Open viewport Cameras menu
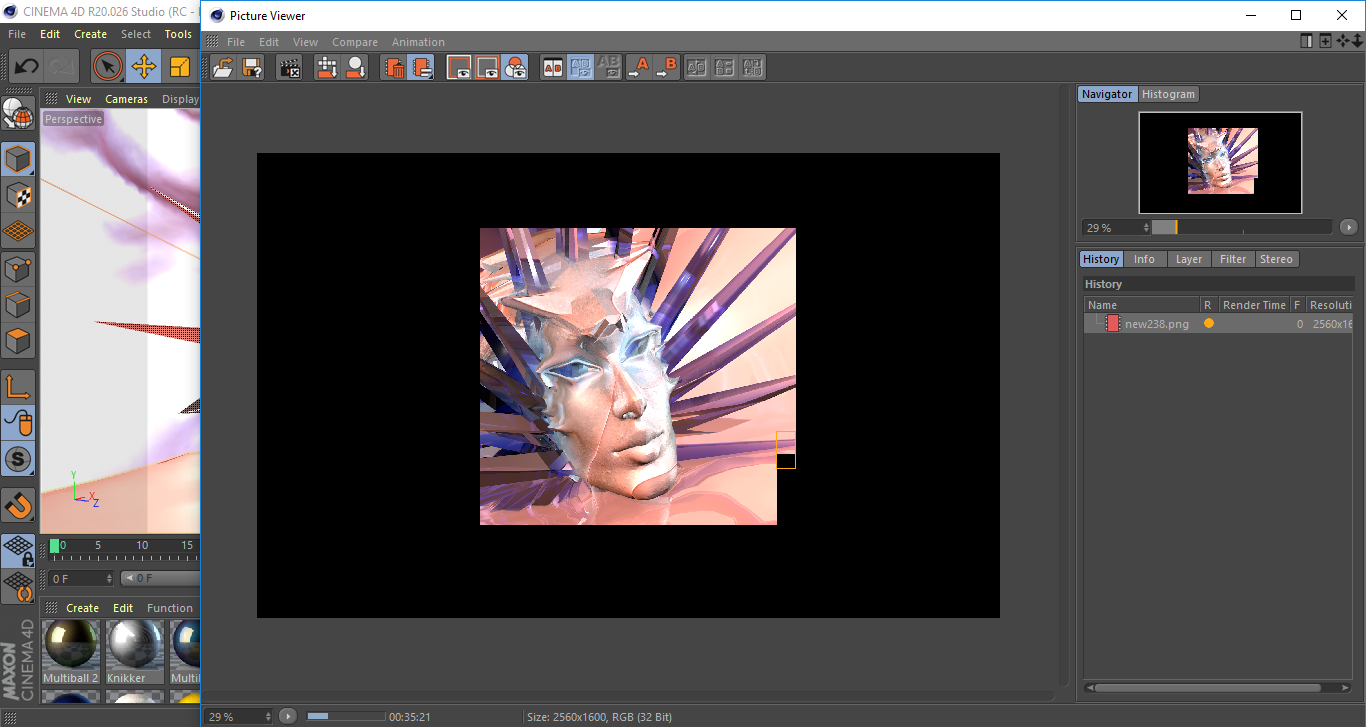 (127, 99)
